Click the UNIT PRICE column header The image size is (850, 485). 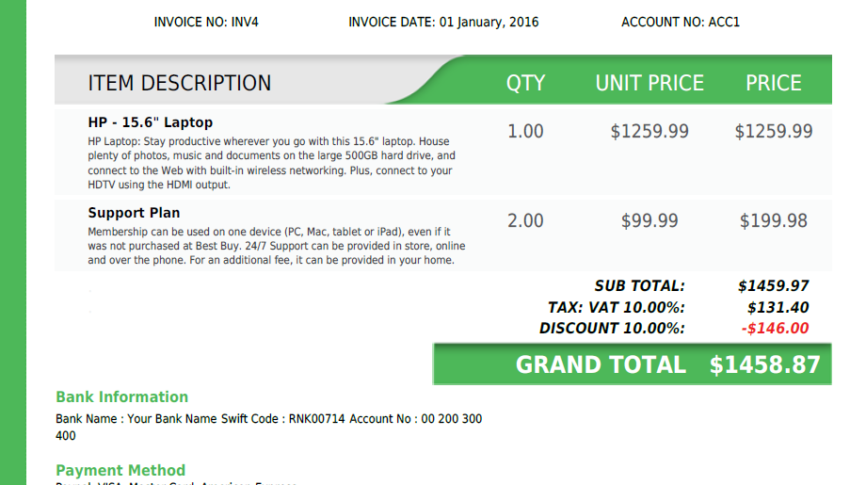tap(649, 83)
